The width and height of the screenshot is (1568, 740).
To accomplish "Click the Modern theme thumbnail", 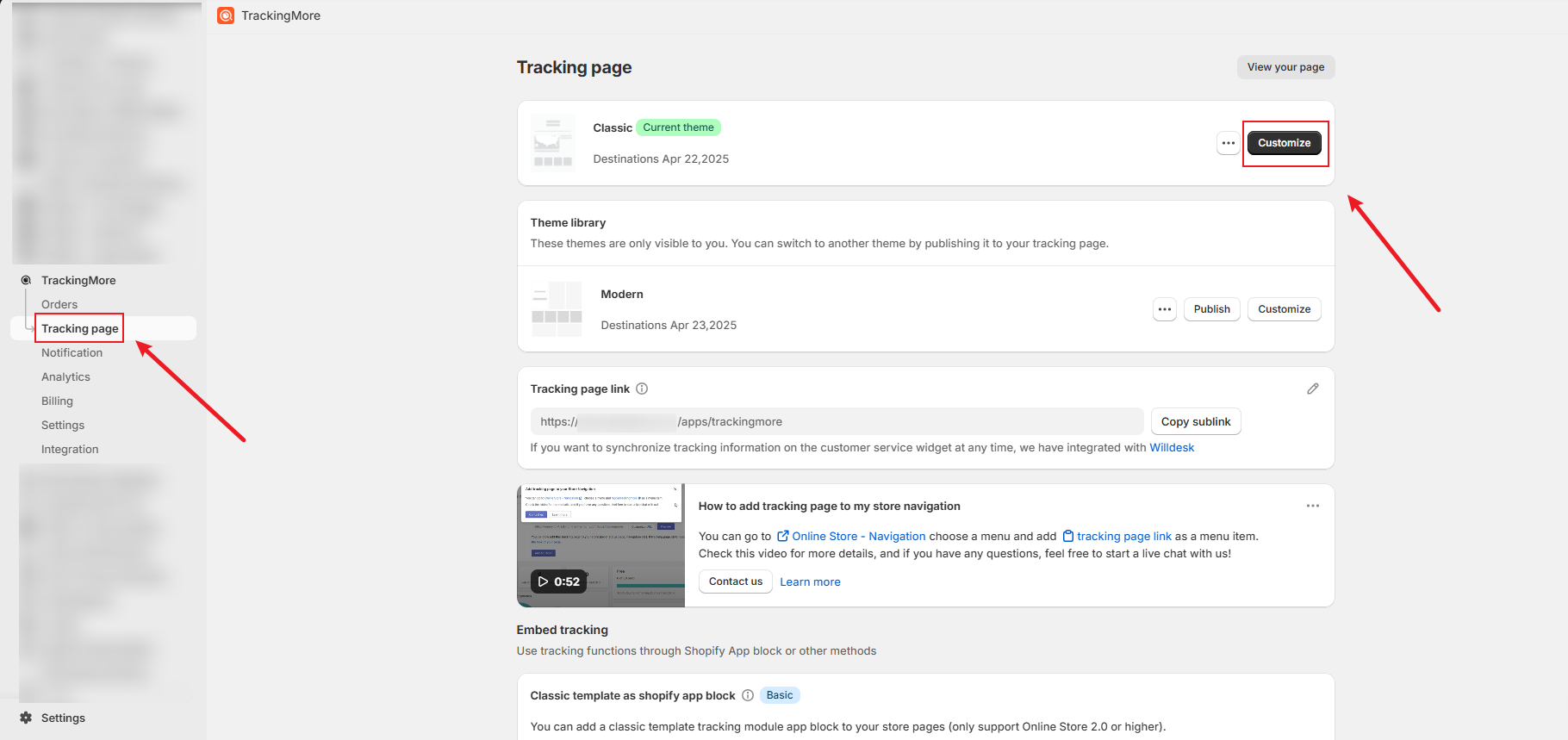I will click(557, 309).
